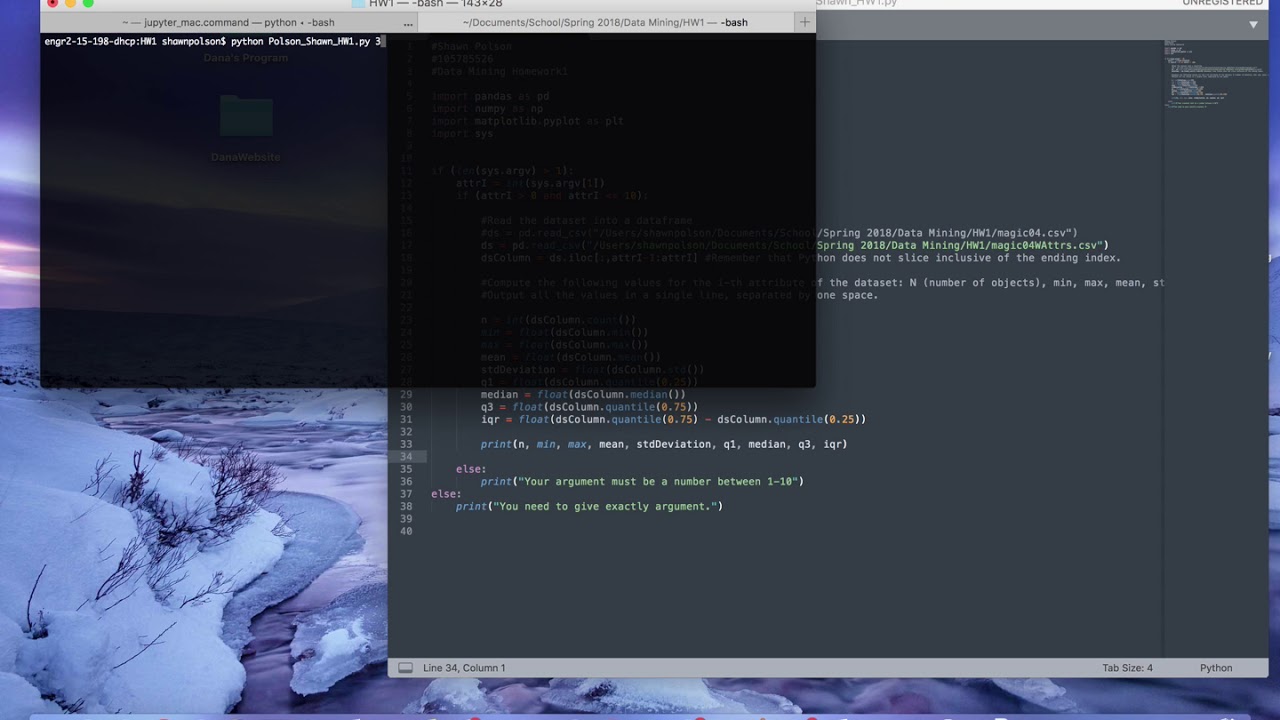Click the "python Polson_Shawn_HW1.py 3" command text

point(306,41)
